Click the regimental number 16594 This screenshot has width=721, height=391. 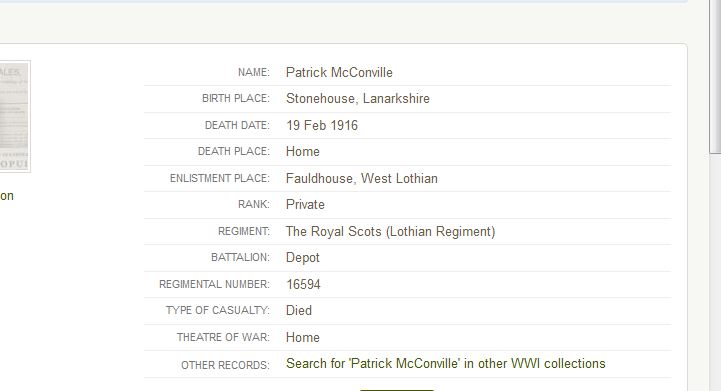[x=303, y=284]
